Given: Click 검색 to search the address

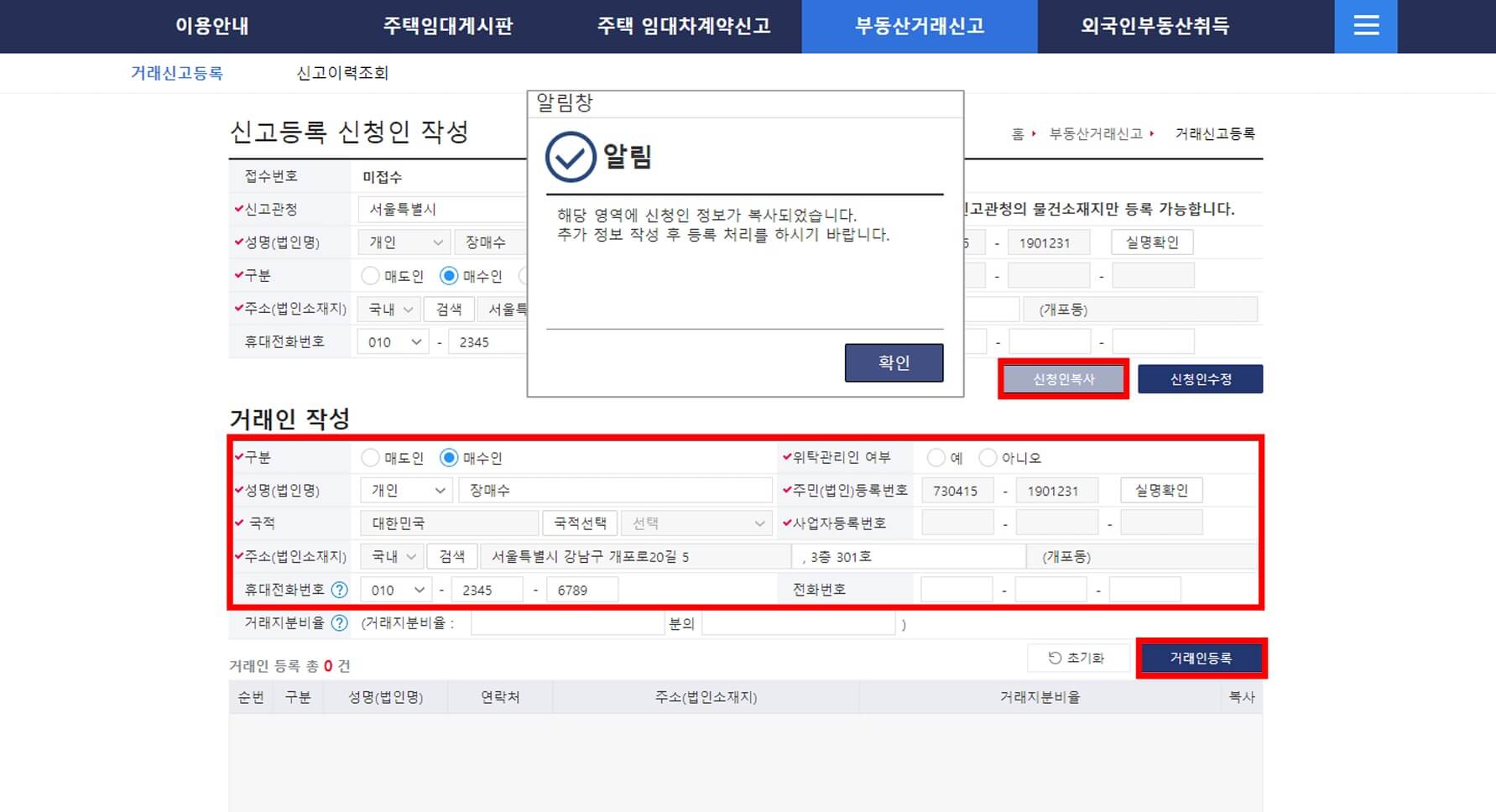Looking at the screenshot, I should [x=452, y=555].
